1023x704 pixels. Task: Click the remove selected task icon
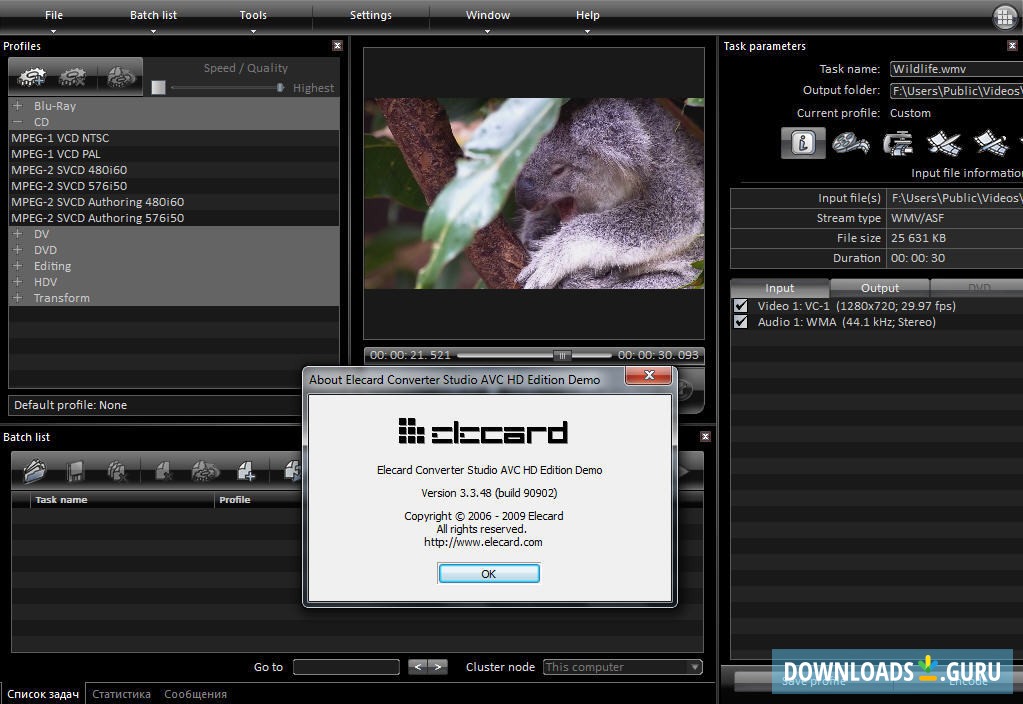(163, 470)
